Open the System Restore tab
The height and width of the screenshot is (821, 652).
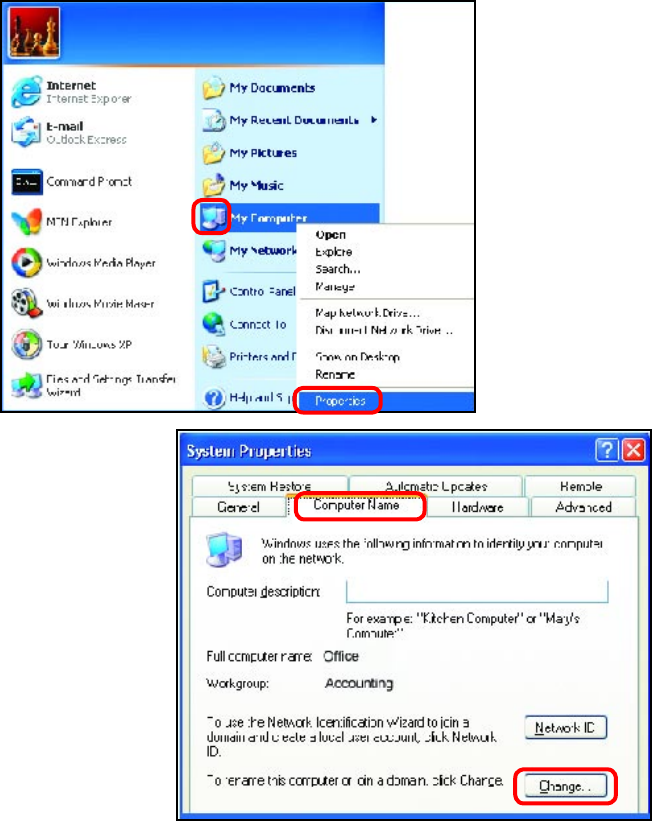(x=270, y=486)
